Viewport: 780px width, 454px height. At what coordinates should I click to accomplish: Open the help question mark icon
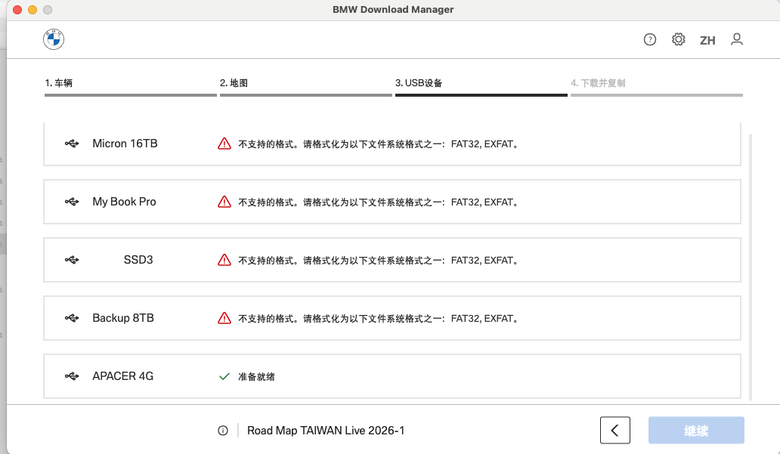coord(650,39)
